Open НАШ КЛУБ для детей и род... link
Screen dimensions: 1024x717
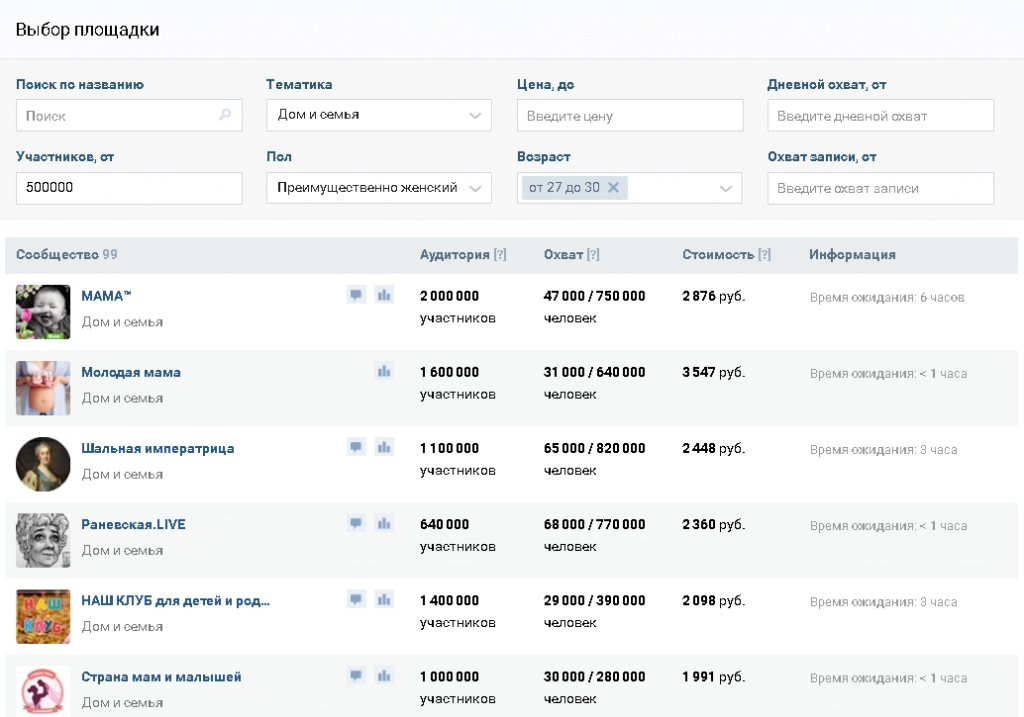pos(175,601)
